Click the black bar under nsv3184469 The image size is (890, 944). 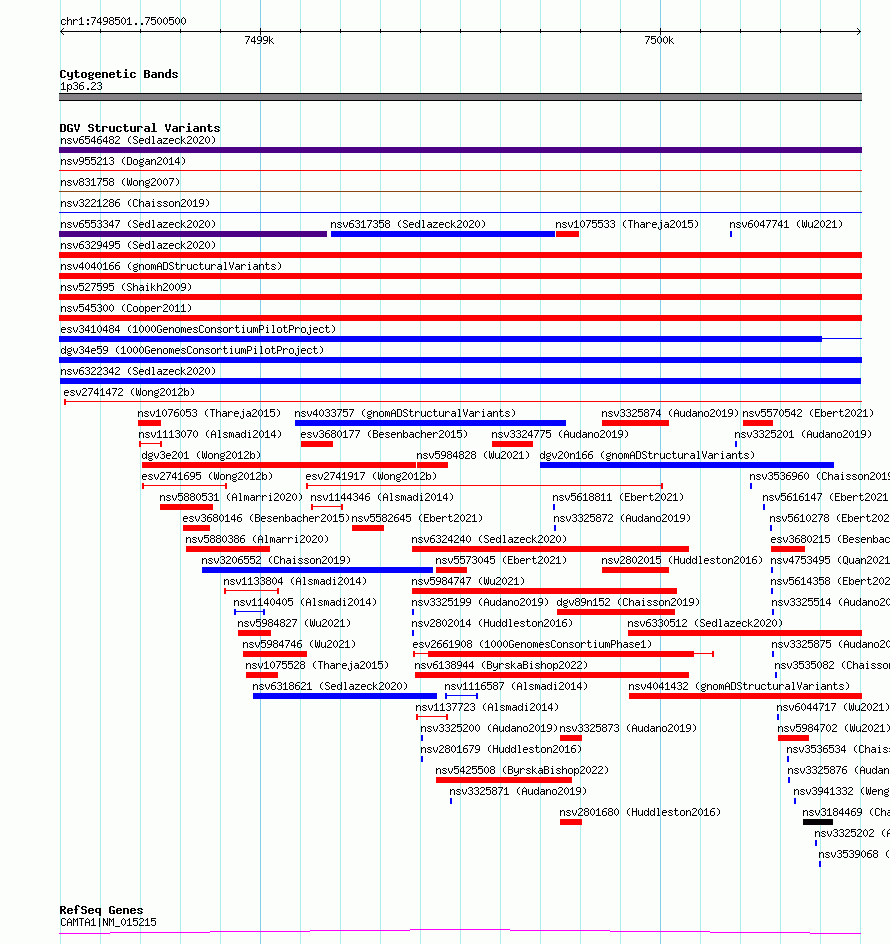coord(818,822)
